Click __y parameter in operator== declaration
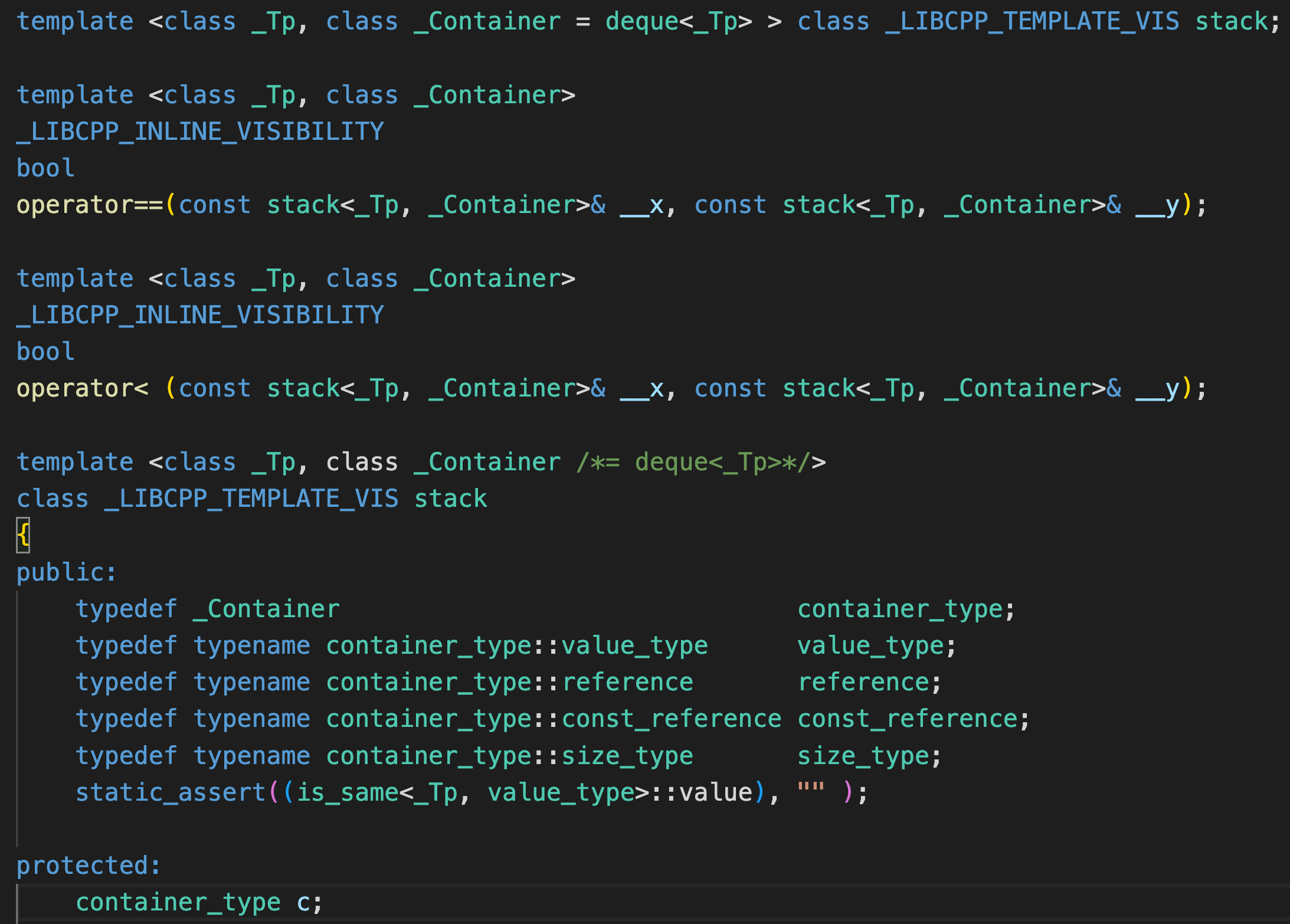 1157,205
